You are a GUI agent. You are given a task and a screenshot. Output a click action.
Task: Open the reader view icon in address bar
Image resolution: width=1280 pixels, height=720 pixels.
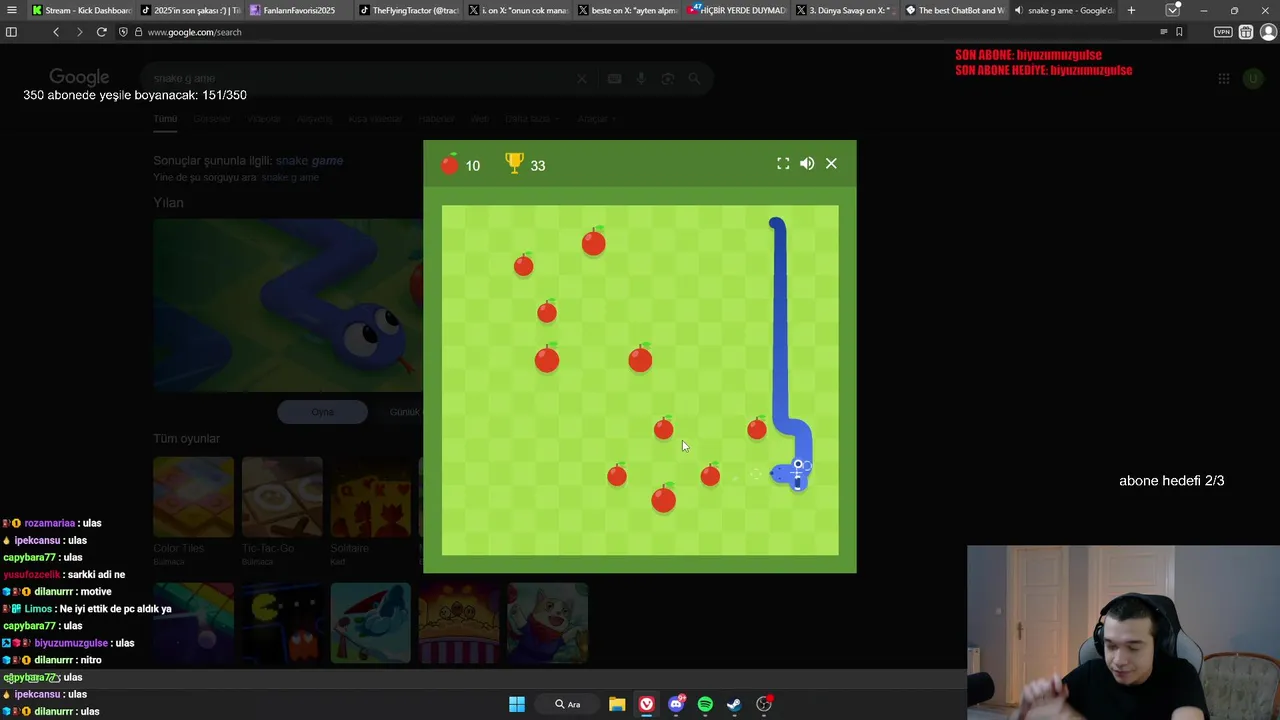click(x=1163, y=32)
